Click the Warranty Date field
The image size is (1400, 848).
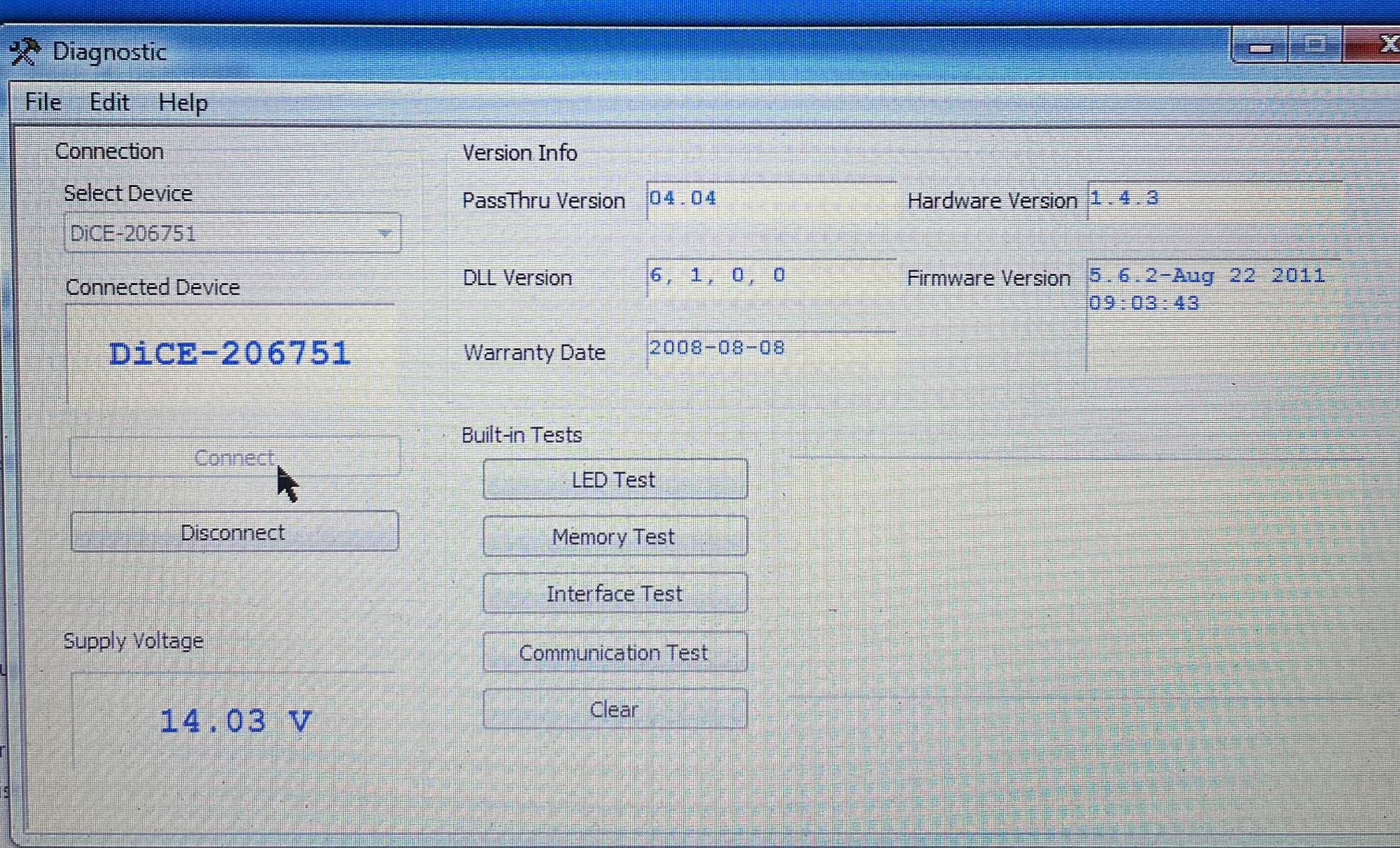pos(770,349)
